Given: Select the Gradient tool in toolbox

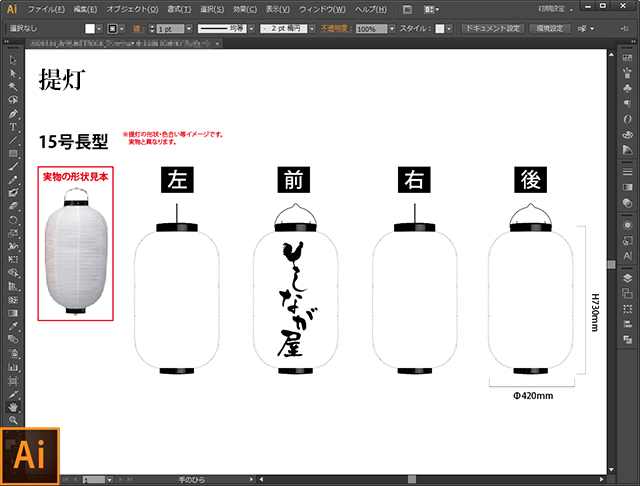Looking at the screenshot, I should pos(13,313).
